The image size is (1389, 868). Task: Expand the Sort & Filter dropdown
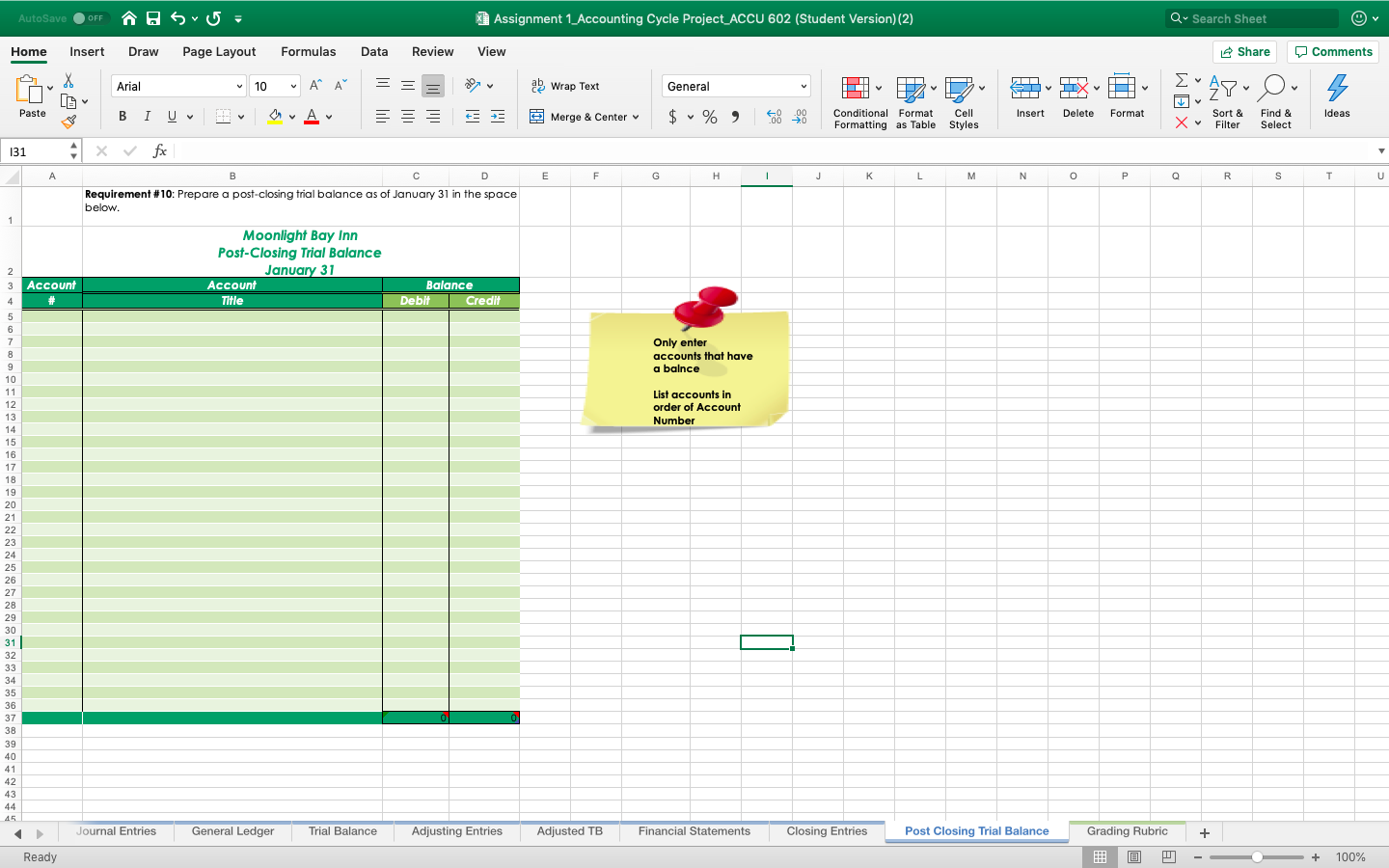click(1245, 88)
